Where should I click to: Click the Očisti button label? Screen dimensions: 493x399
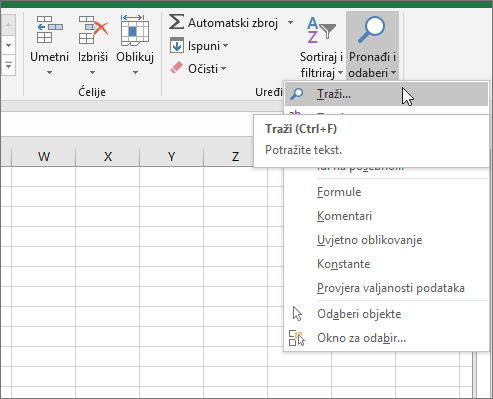point(203,69)
